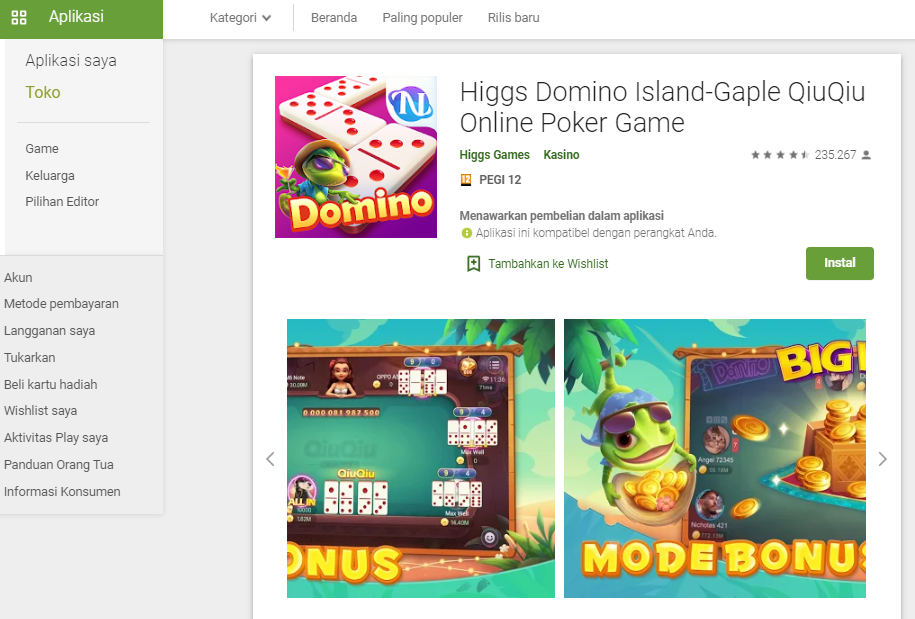The image size is (915, 619).
Task: Click the Higgs Domino app icon
Action: pyautogui.click(x=356, y=157)
